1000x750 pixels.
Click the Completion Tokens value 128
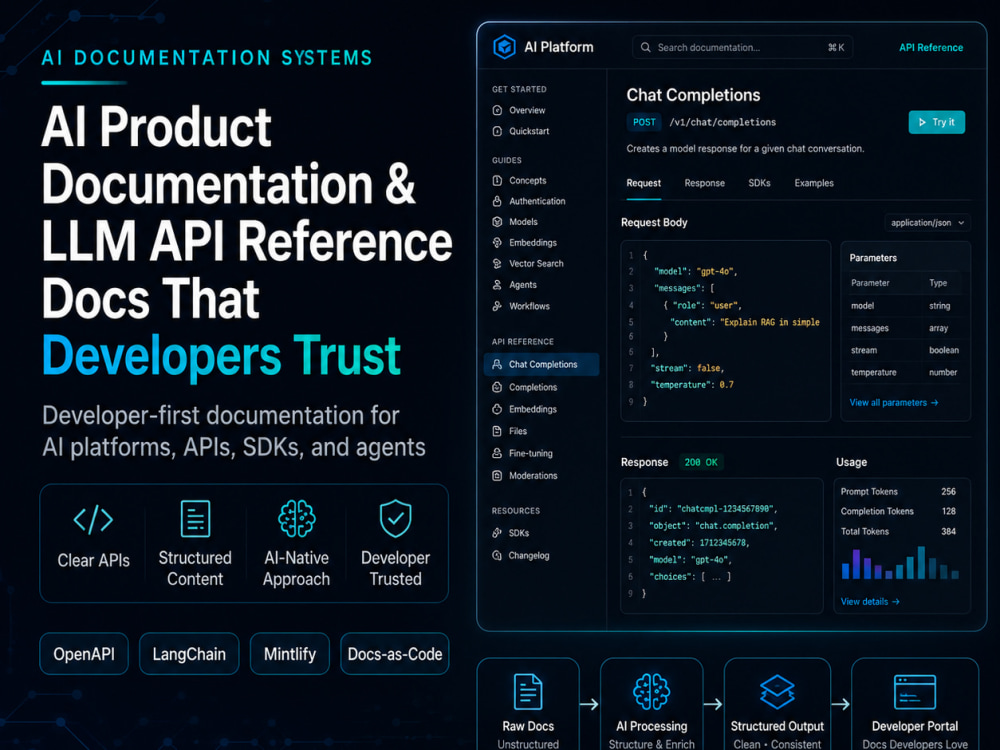click(x=948, y=511)
